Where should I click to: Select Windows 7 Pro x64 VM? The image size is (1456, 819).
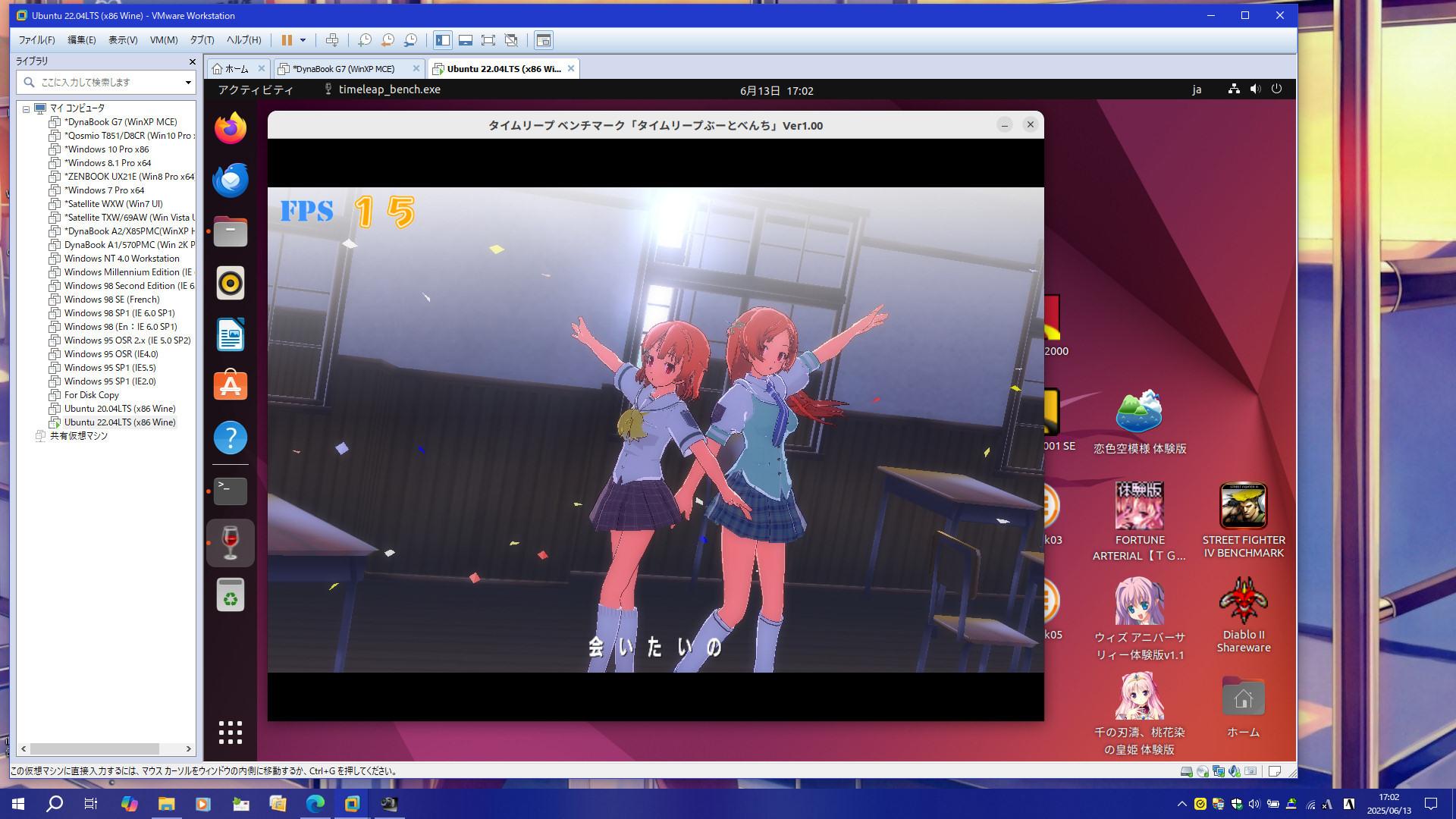[x=104, y=190]
